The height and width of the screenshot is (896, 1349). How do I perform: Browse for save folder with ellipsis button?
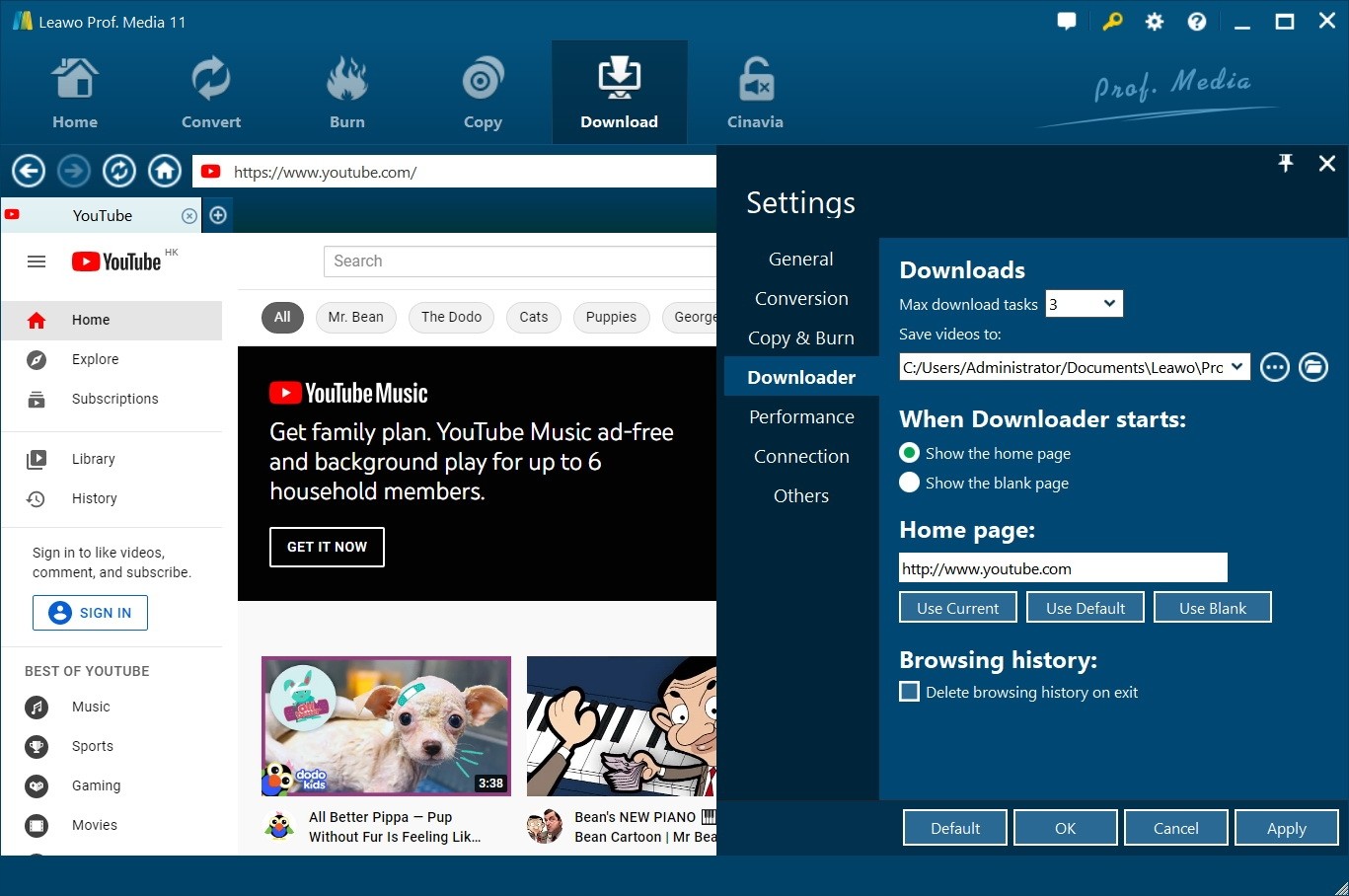tap(1275, 368)
